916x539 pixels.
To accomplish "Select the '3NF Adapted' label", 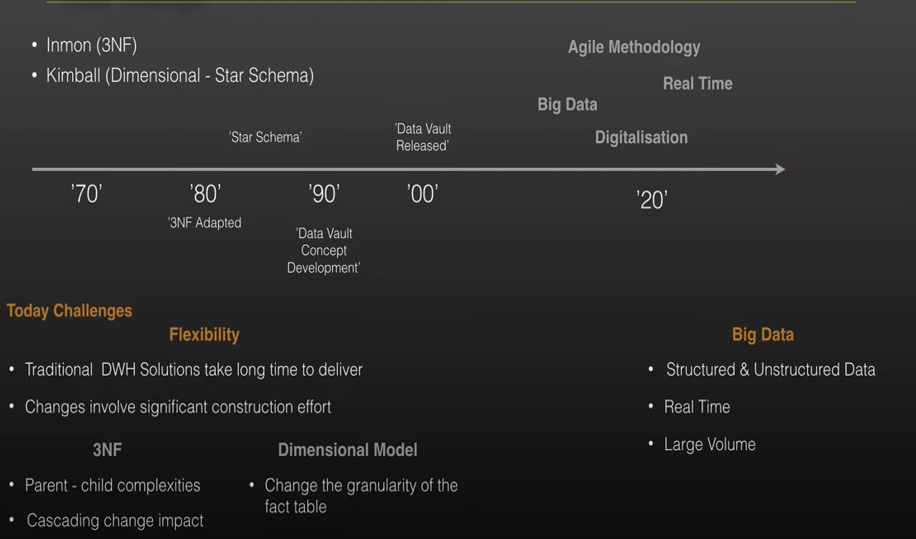I will (204, 222).
